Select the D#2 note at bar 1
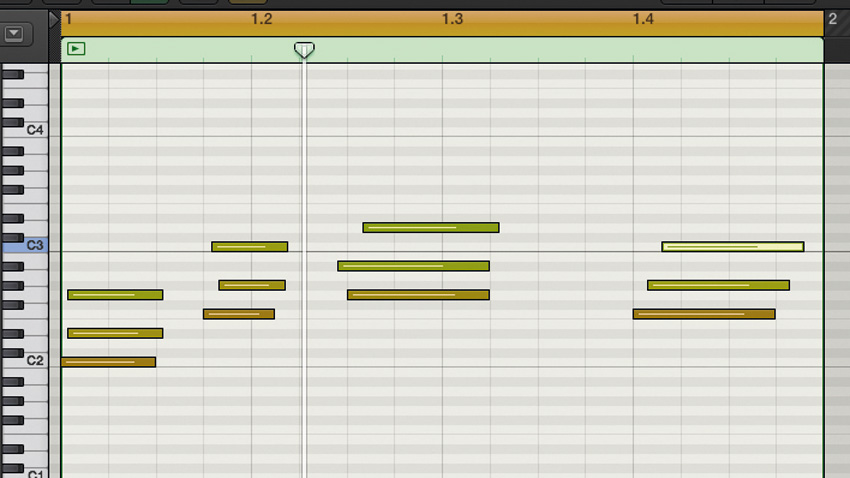This screenshot has height=478, width=850. [x=115, y=333]
